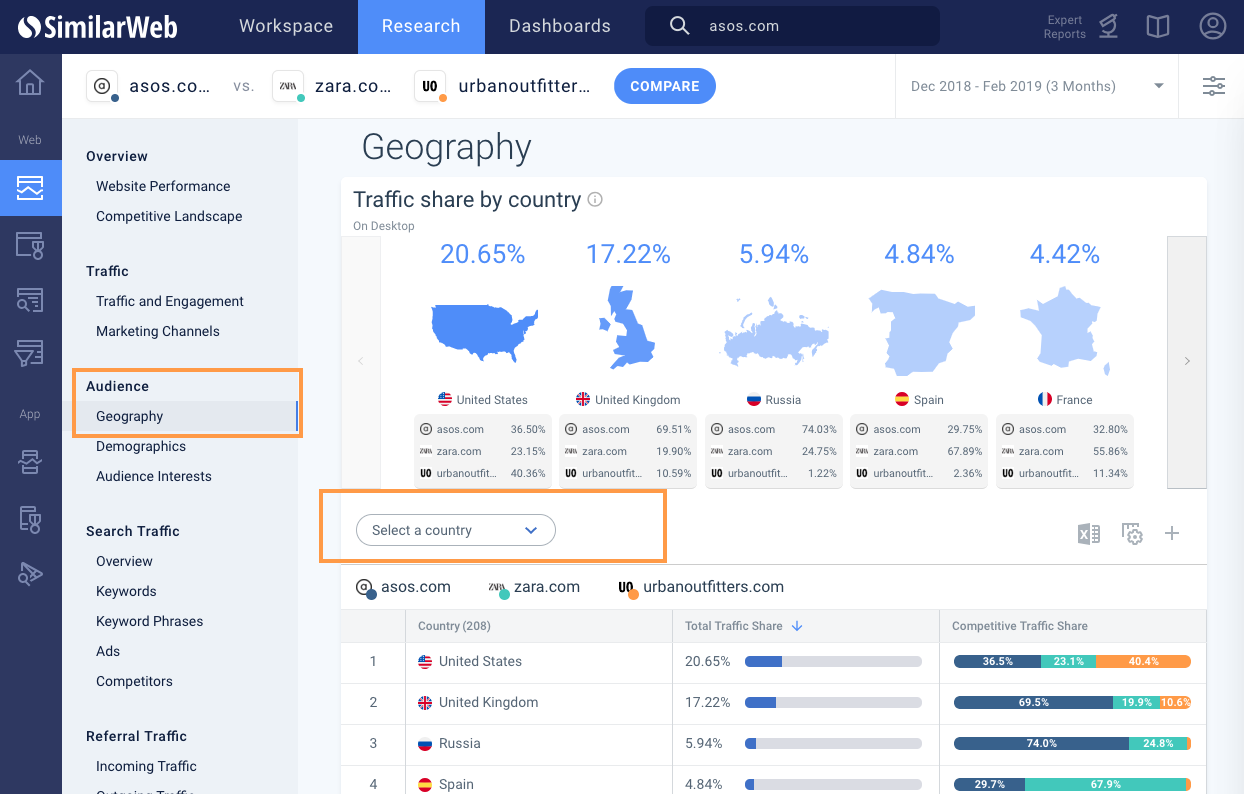Click the United States total traffic share bar

click(x=833, y=662)
